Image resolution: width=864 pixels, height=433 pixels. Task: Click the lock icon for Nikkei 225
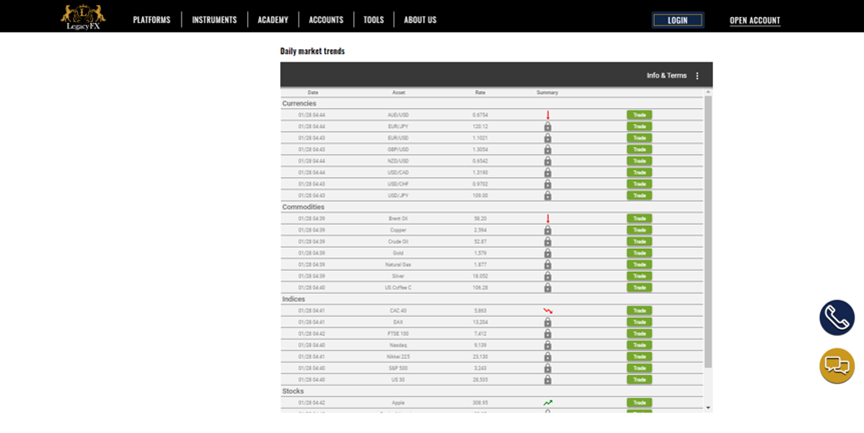pos(548,357)
